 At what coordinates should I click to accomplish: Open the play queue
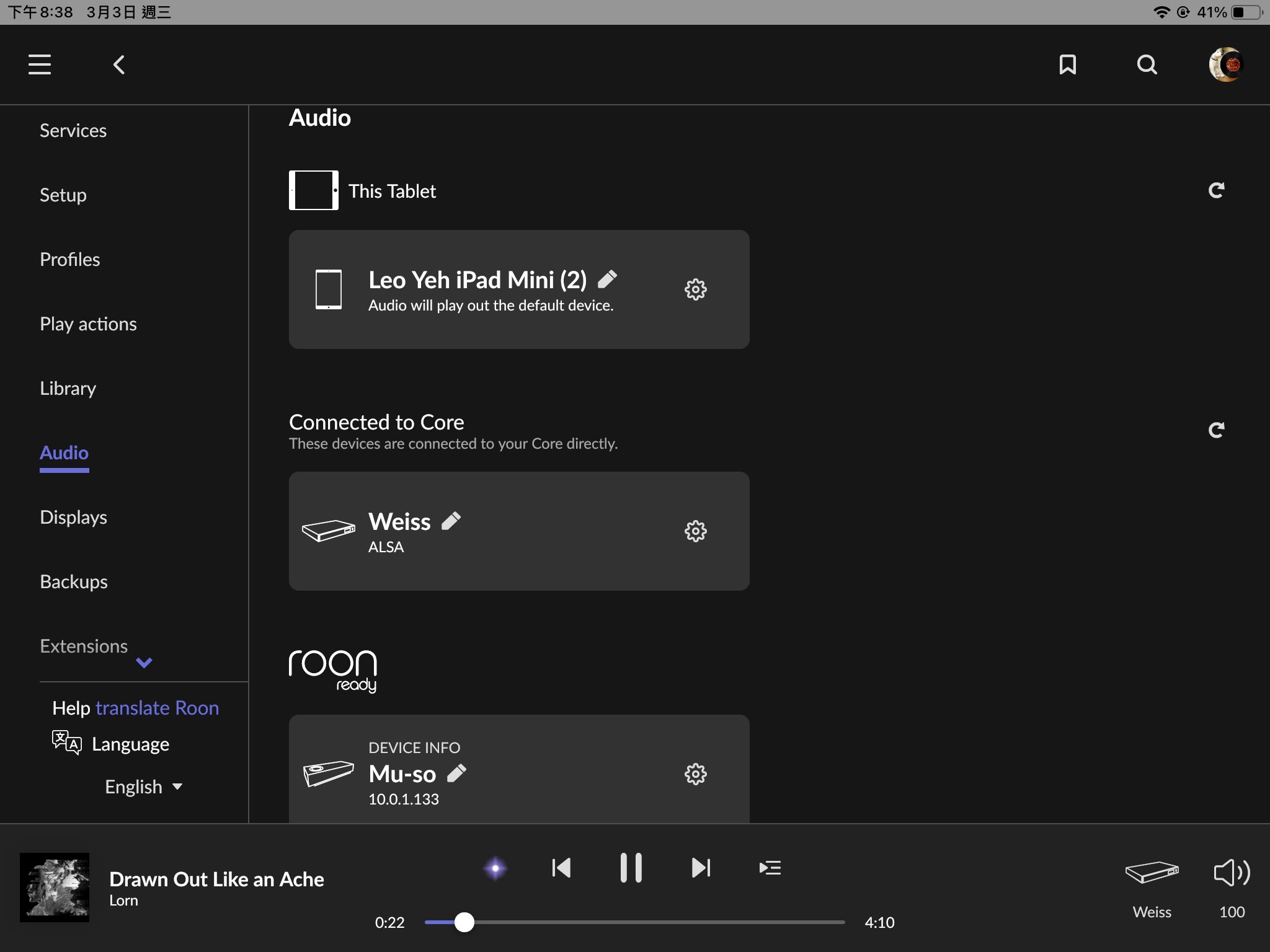(x=770, y=868)
